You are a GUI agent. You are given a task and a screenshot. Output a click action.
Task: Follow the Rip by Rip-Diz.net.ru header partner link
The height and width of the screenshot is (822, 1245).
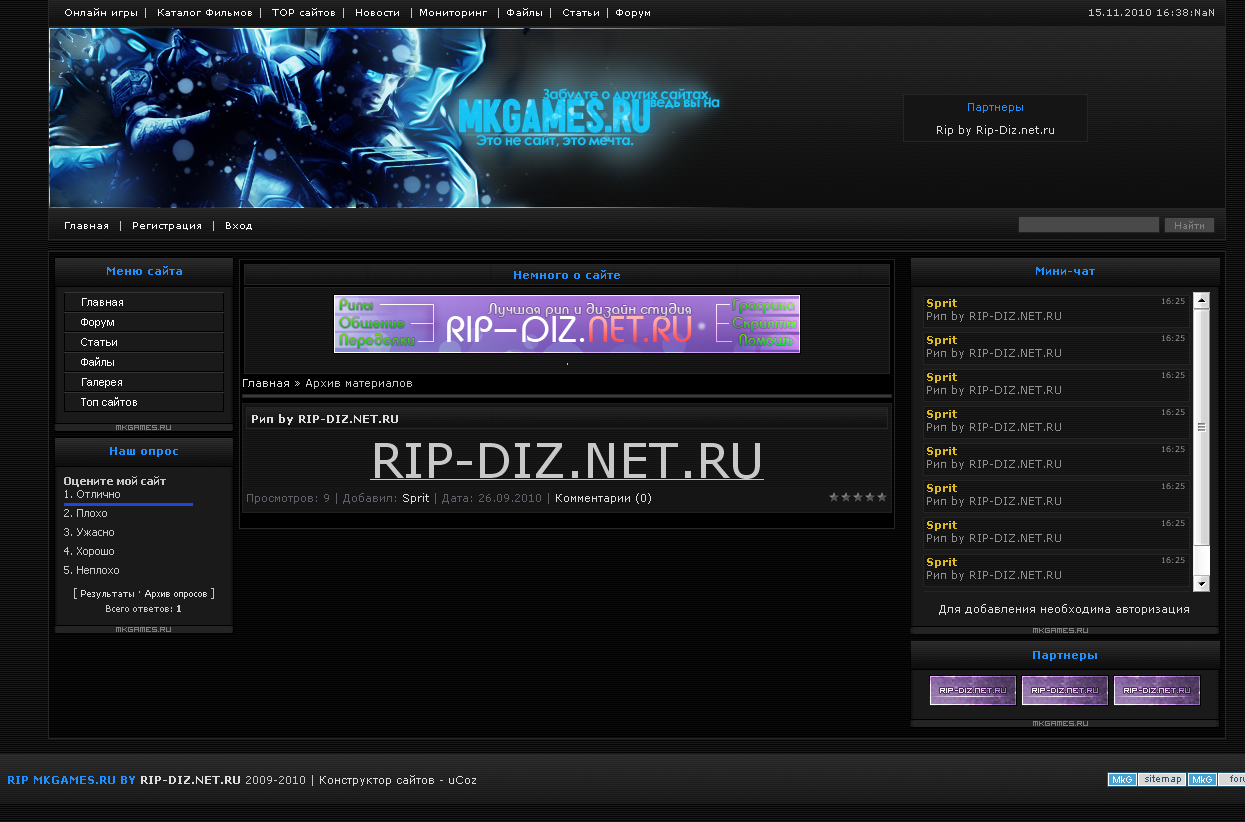tap(995, 130)
